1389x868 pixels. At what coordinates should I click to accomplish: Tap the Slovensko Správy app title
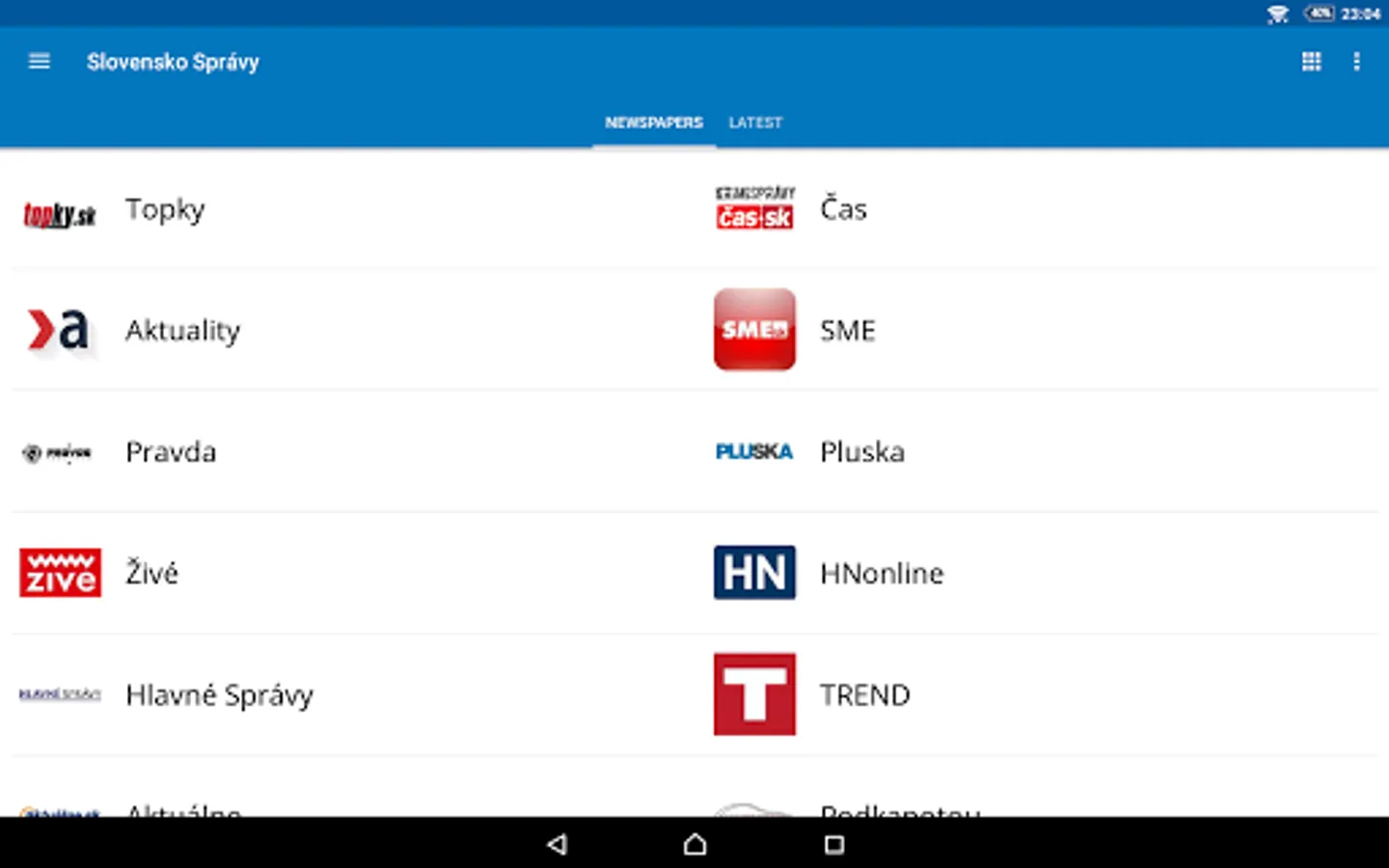173,62
